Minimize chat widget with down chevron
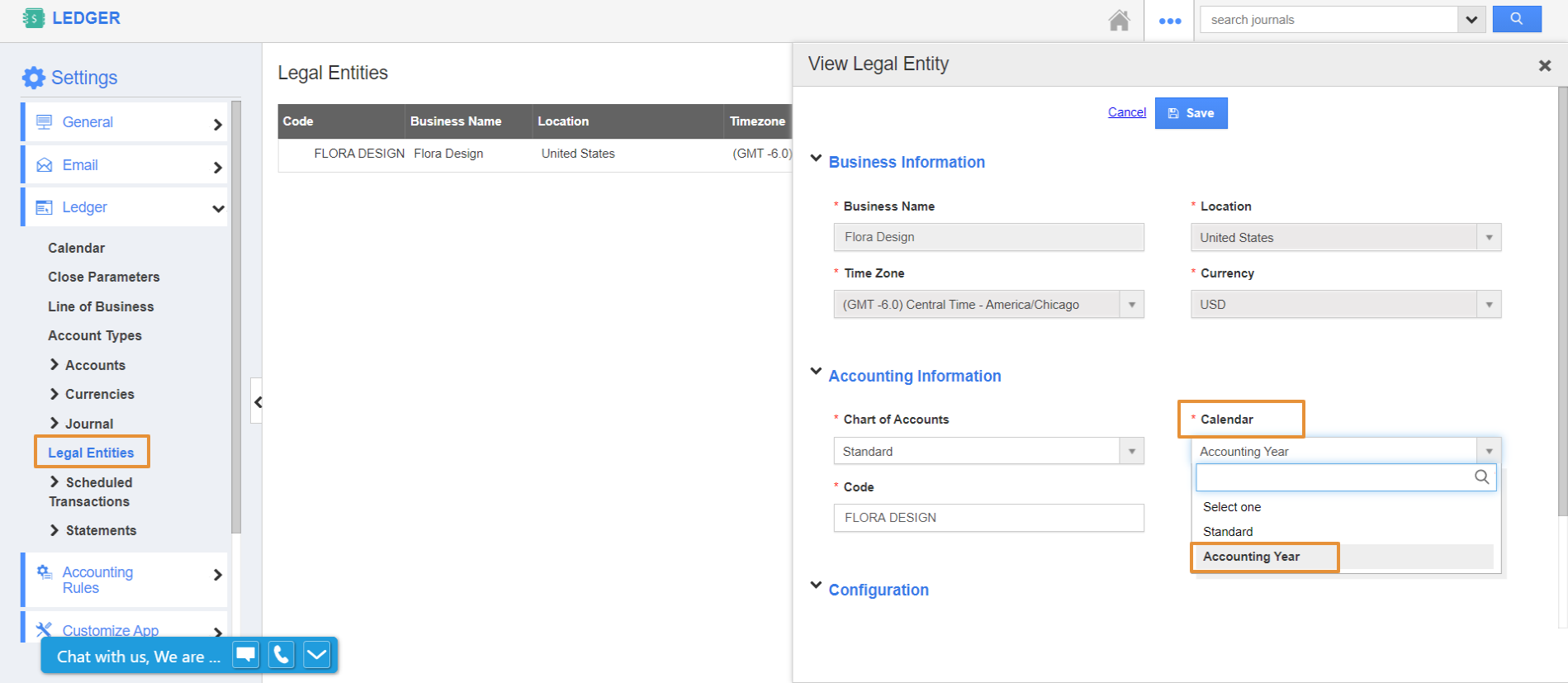 click(317, 656)
